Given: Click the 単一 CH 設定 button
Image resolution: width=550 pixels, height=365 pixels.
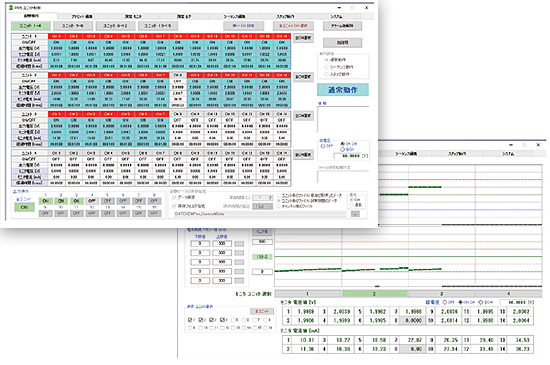Looking at the screenshot, I should tap(243, 26).
